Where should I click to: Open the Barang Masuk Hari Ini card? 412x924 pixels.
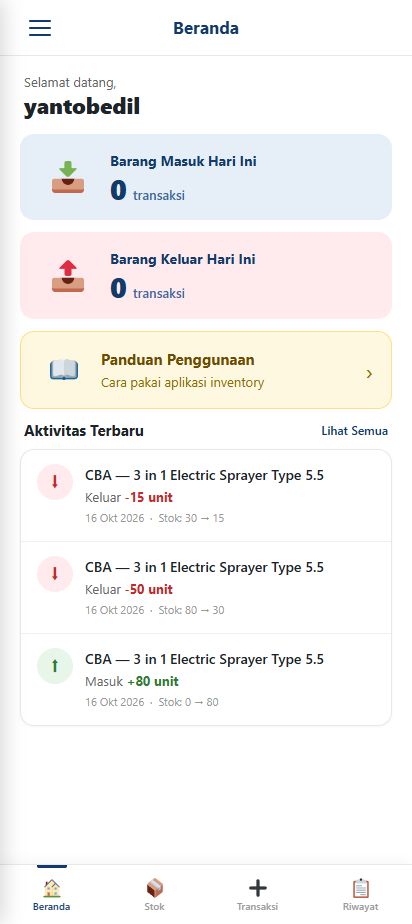click(206, 177)
